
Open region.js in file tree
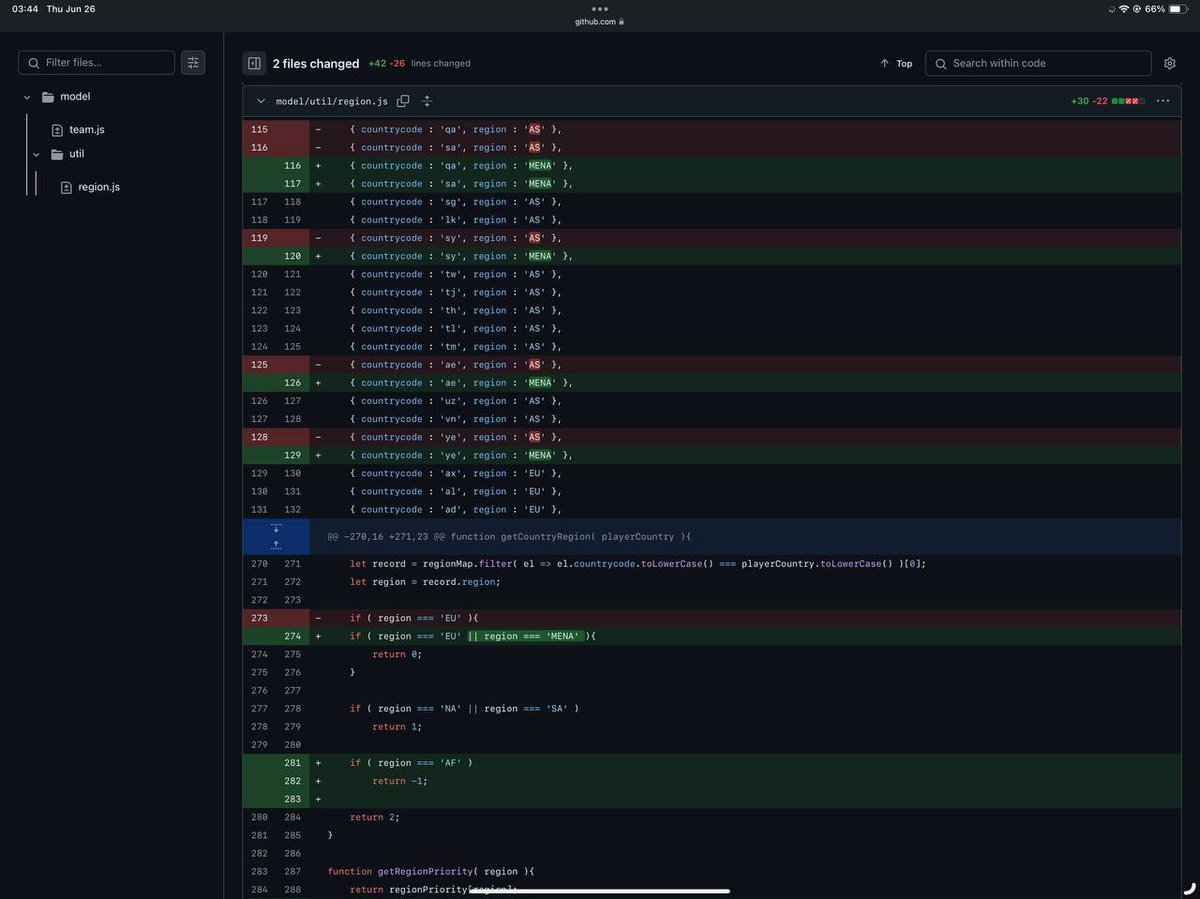click(x=99, y=187)
